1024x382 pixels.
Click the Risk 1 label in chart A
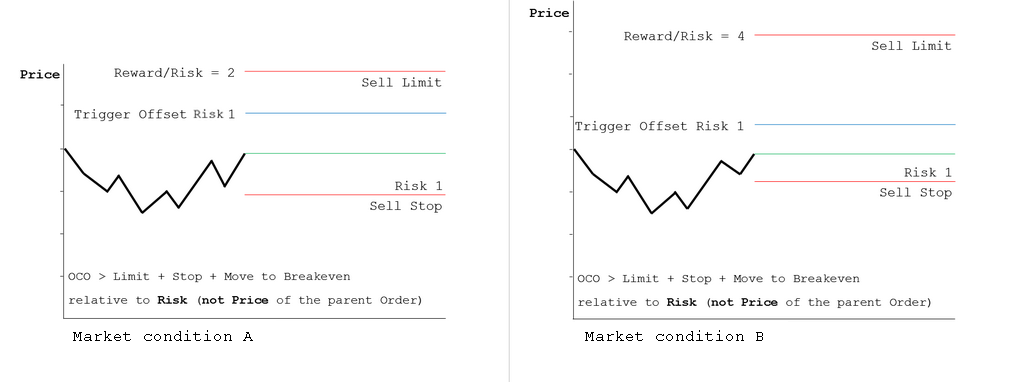coord(418,186)
